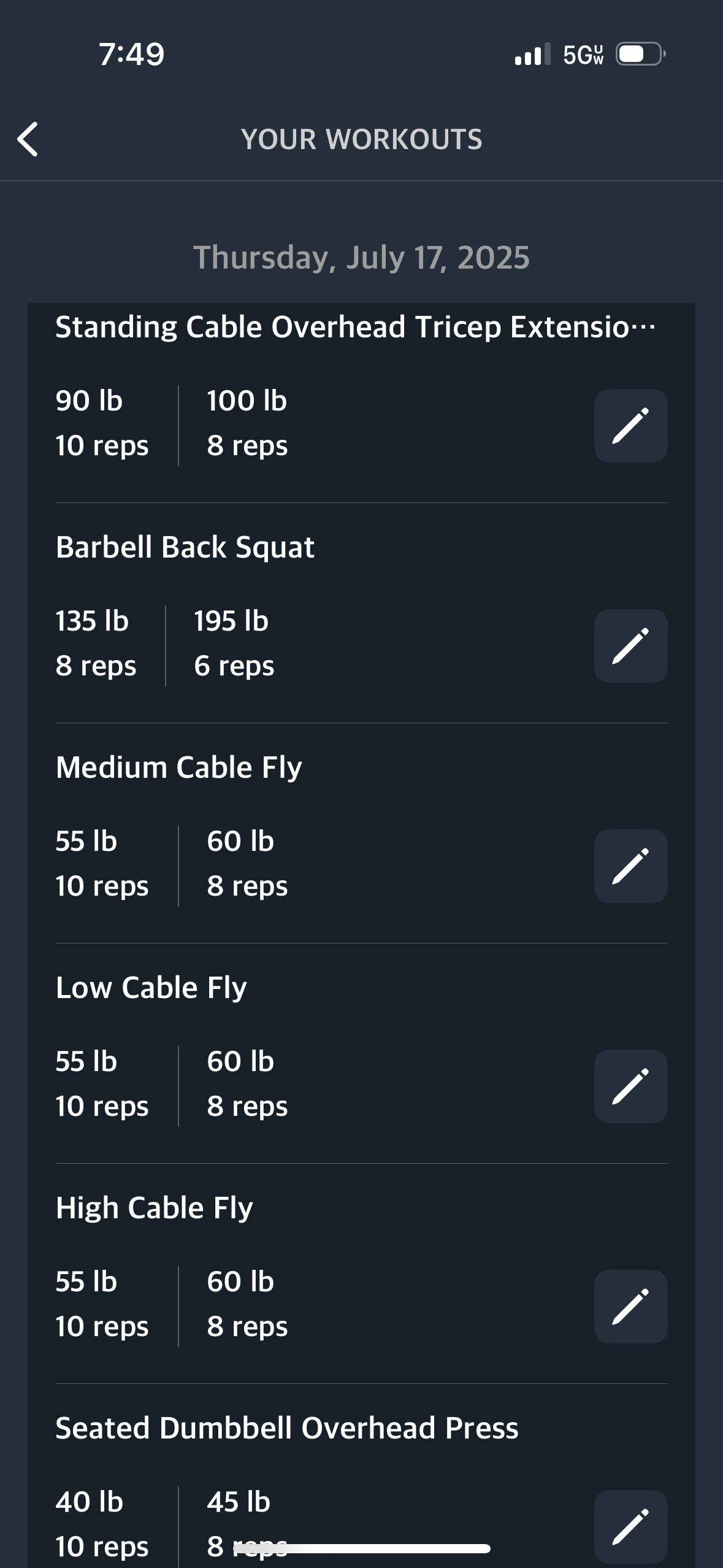Tap the battery icon in status bar
The image size is (723, 1568).
[x=641, y=54]
